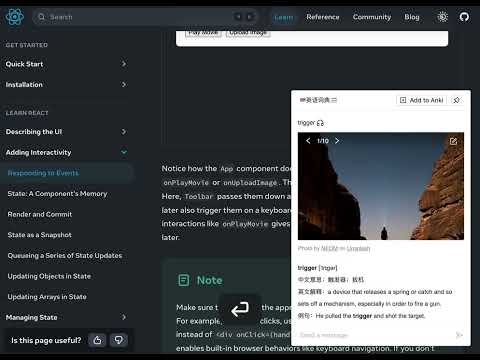
Task: Collapse the Adding Interactivity chevron
Action: (124, 152)
